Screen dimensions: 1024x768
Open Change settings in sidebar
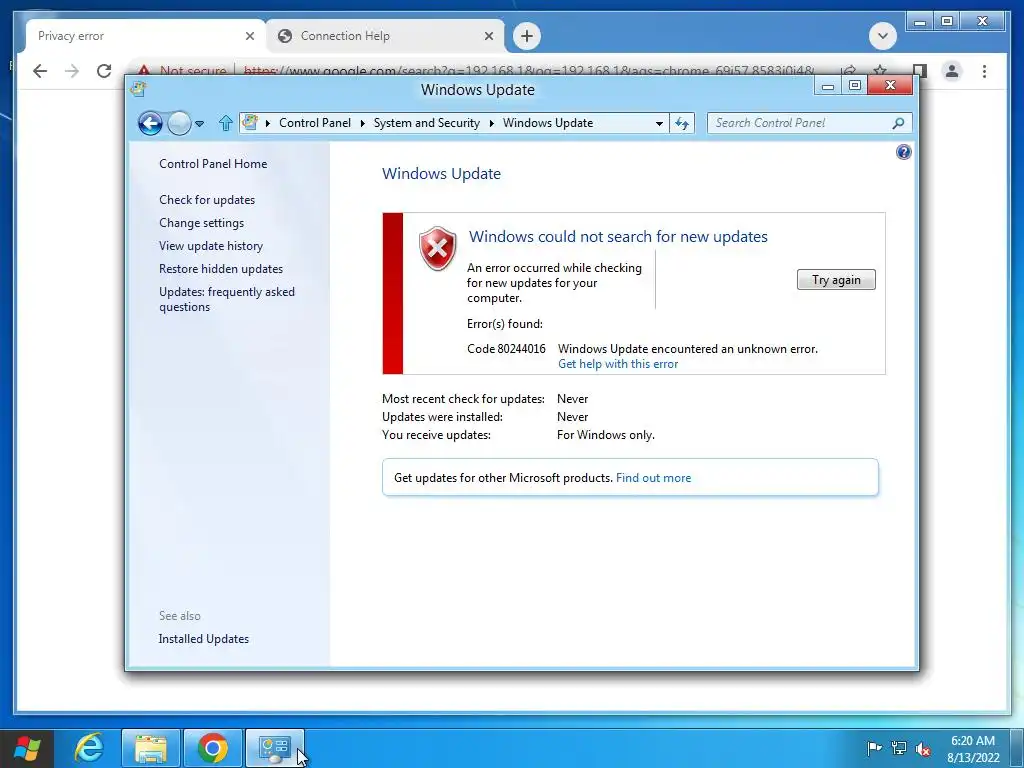[201, 223]
